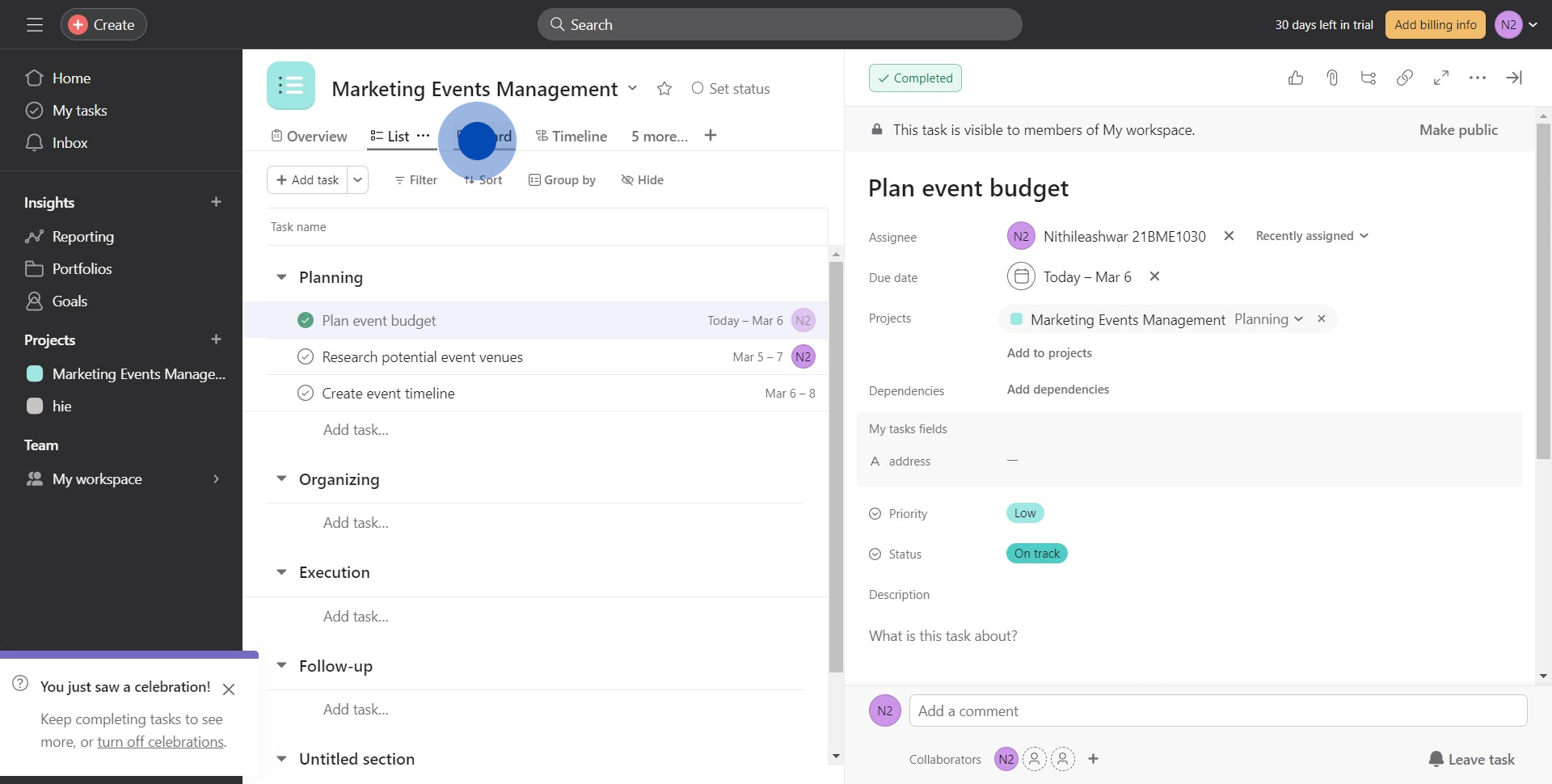Attach a file with paperclip icon
The width and height of the screenshot is (1552, 784).
pyautogui.click(x=1332, y=78)
